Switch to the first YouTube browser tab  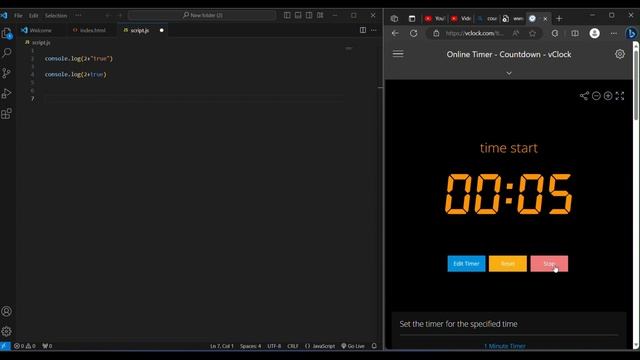[434, 18]
